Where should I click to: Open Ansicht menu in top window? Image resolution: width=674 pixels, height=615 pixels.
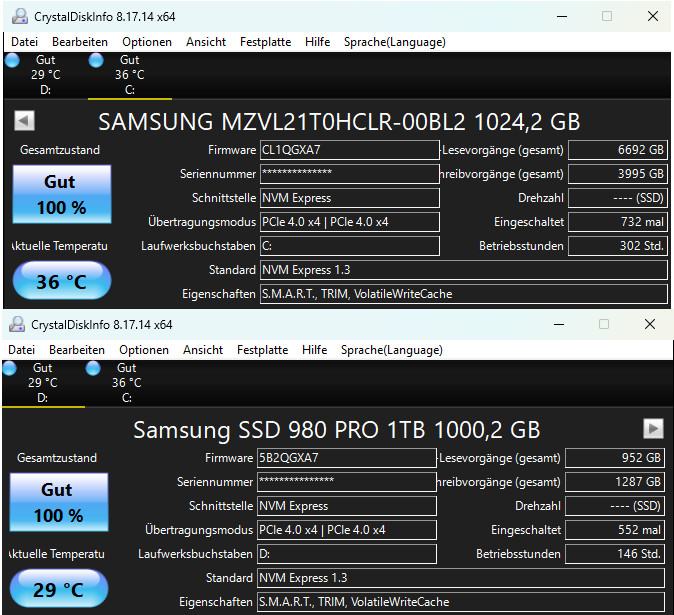[x=206, y=42]
